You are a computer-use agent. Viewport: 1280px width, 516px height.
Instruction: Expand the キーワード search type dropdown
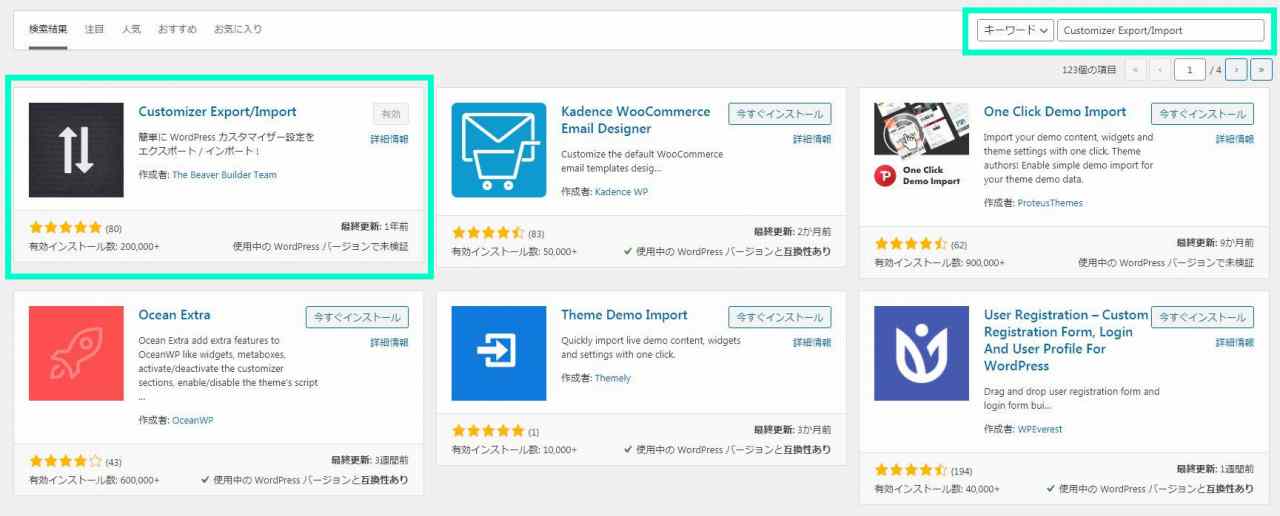point(1015,30)
